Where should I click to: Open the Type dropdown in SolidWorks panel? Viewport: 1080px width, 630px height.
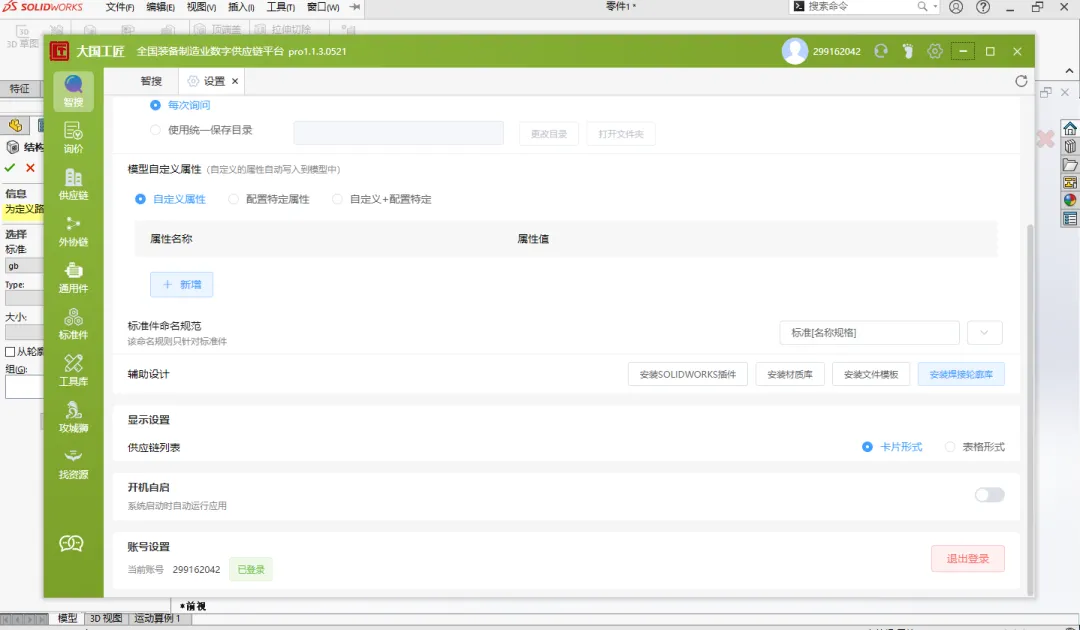coord(24,298)
